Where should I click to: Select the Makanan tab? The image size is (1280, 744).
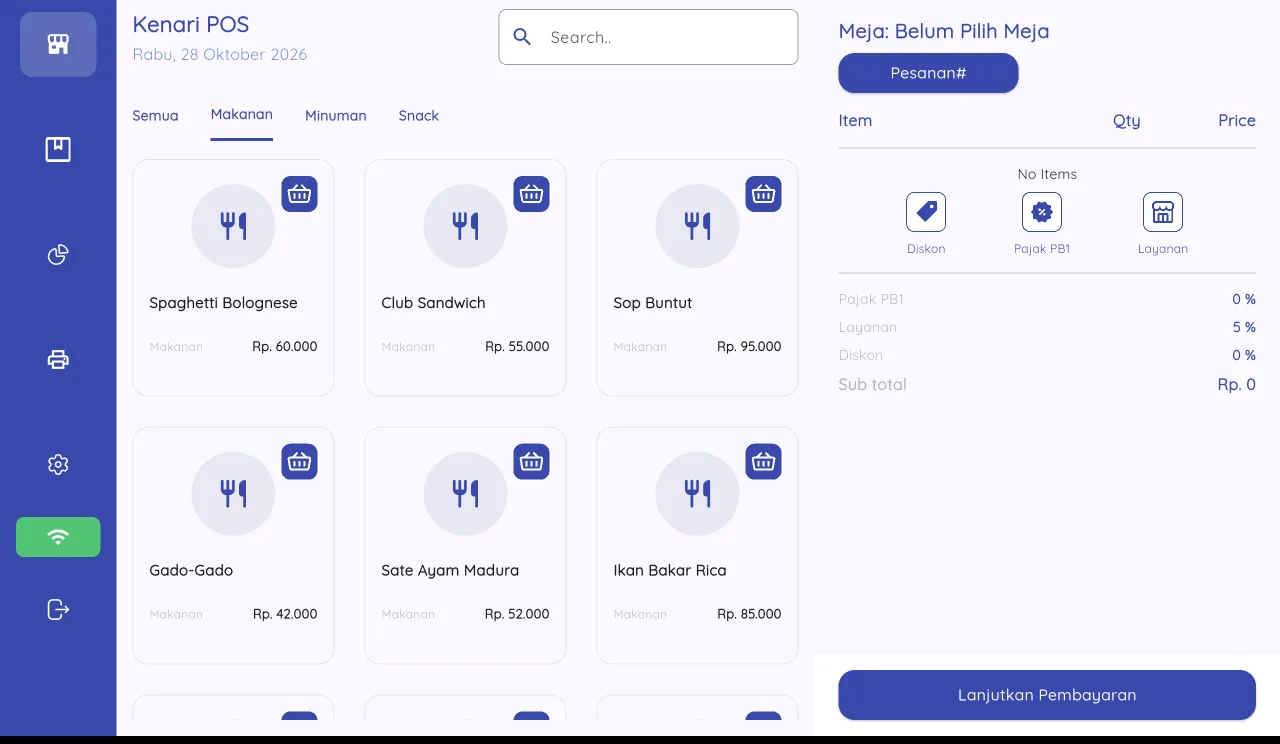click(242, 115)
